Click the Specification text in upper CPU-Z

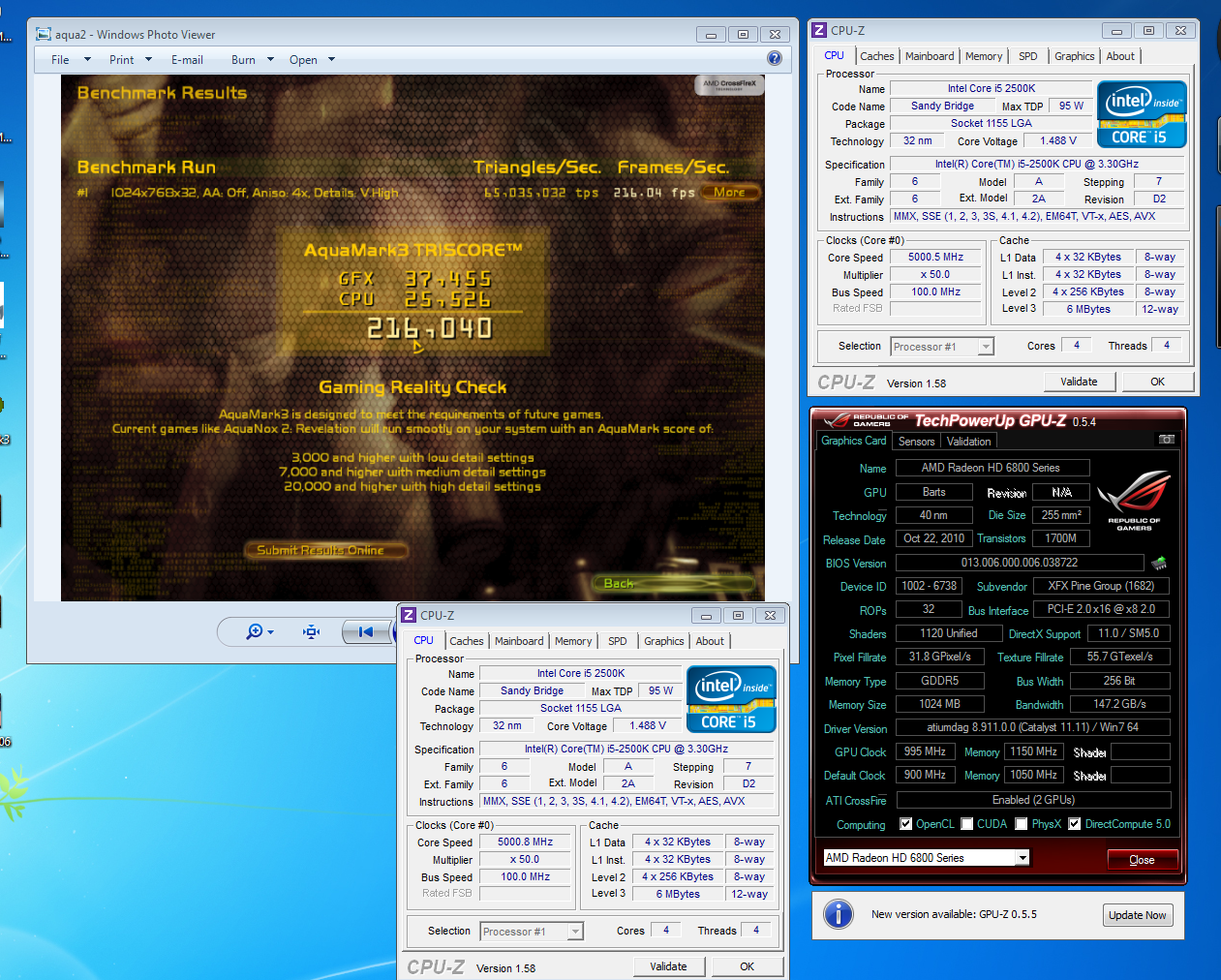[x=1037, y=165]
